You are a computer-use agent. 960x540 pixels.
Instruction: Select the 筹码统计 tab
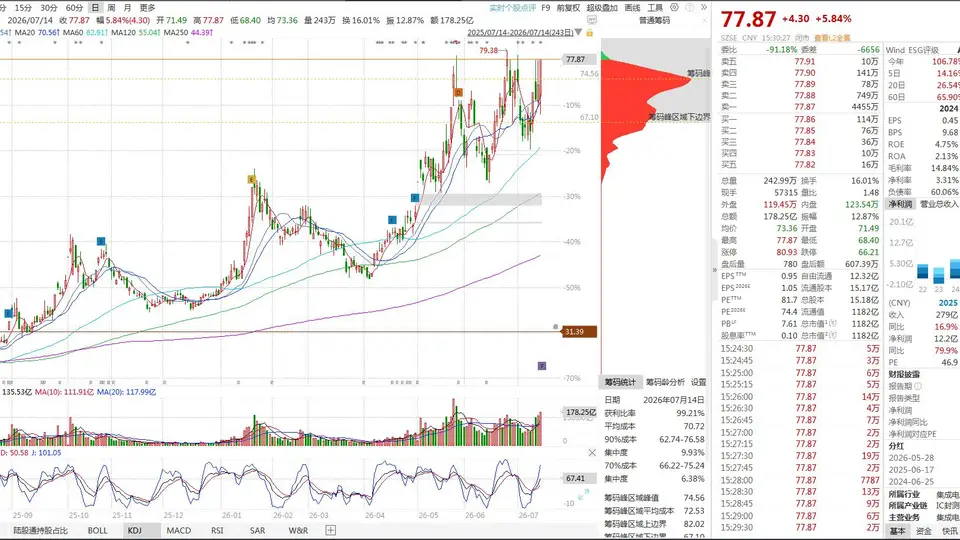620,382
